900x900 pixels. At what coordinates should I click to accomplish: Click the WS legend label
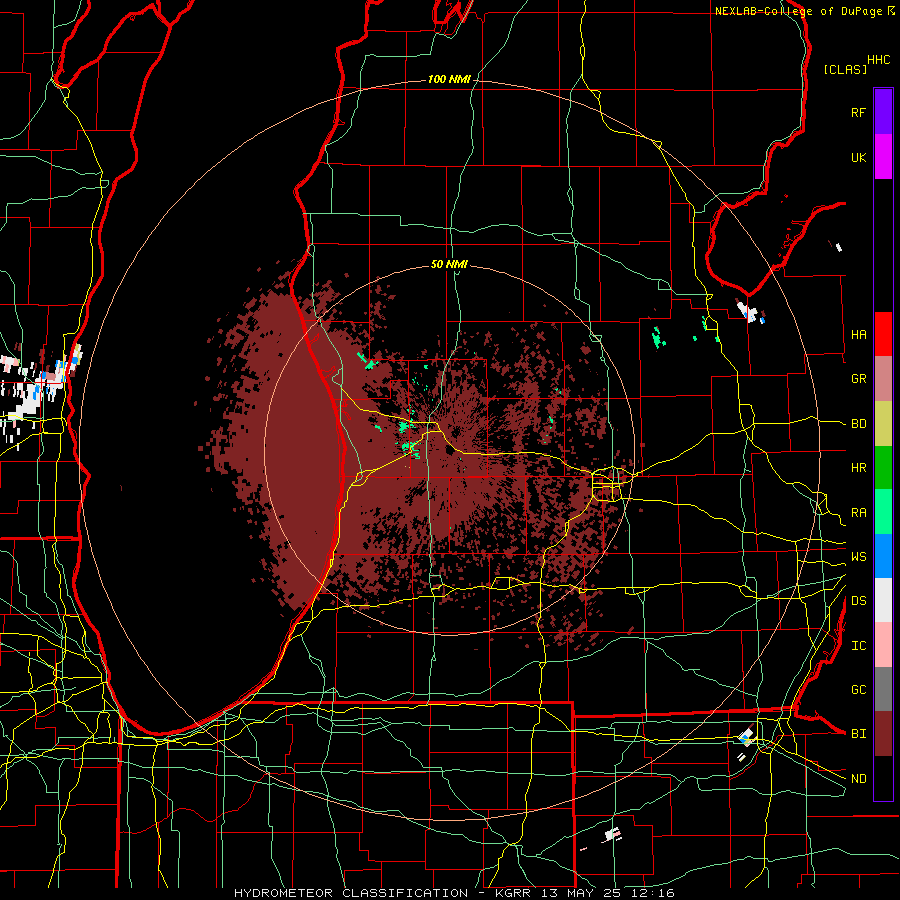(858, 557)
